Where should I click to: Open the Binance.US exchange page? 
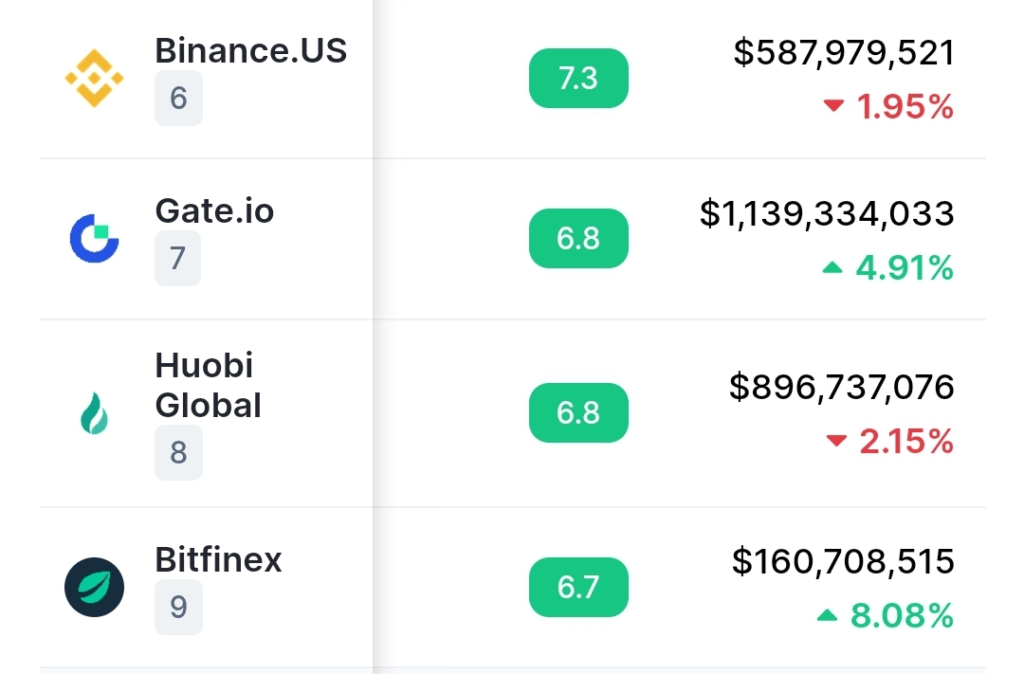tap(251, 51)
